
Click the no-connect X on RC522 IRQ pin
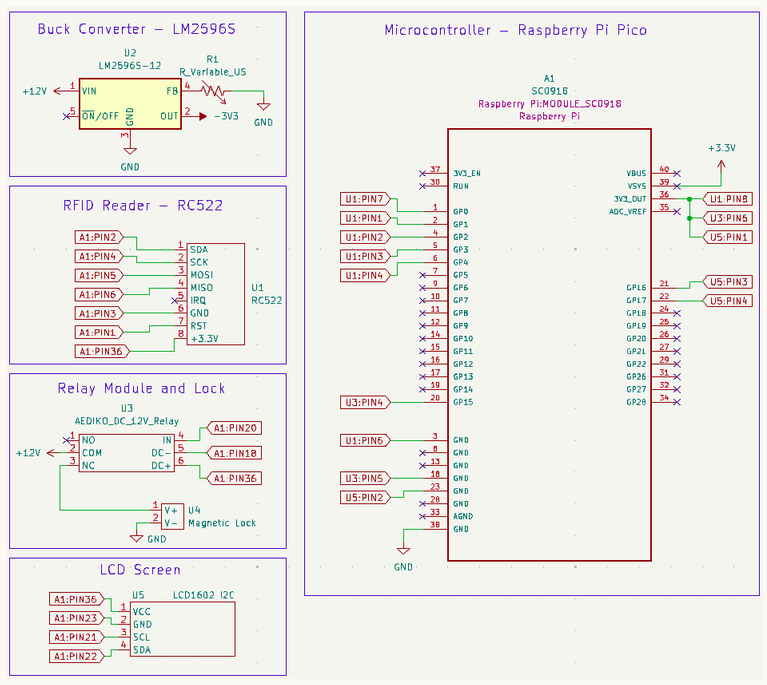click(175, 300)
